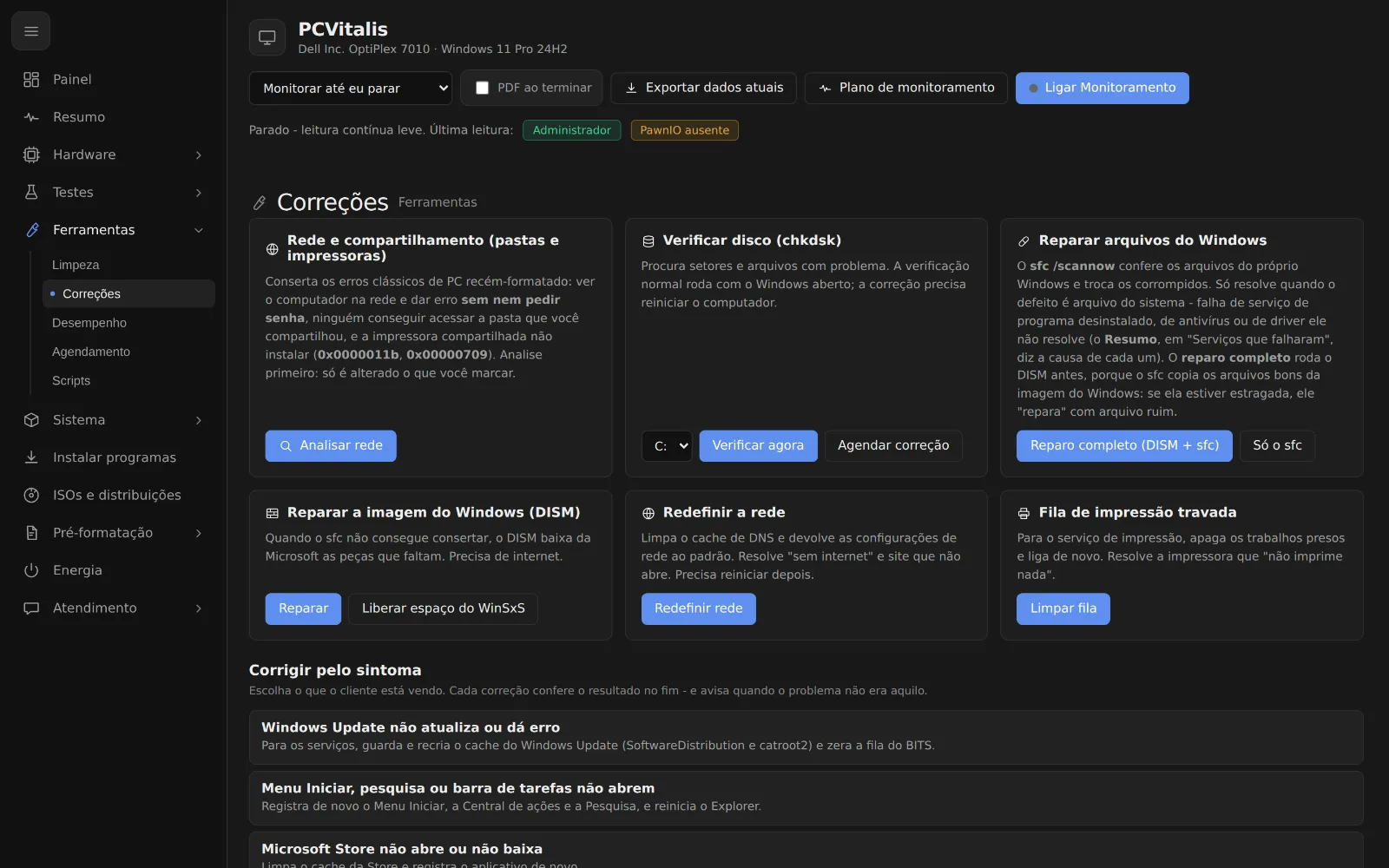Toggle the sidebar hamburger menu
1389x868 pixels.
pyautogui.click(x=31, y=31)
